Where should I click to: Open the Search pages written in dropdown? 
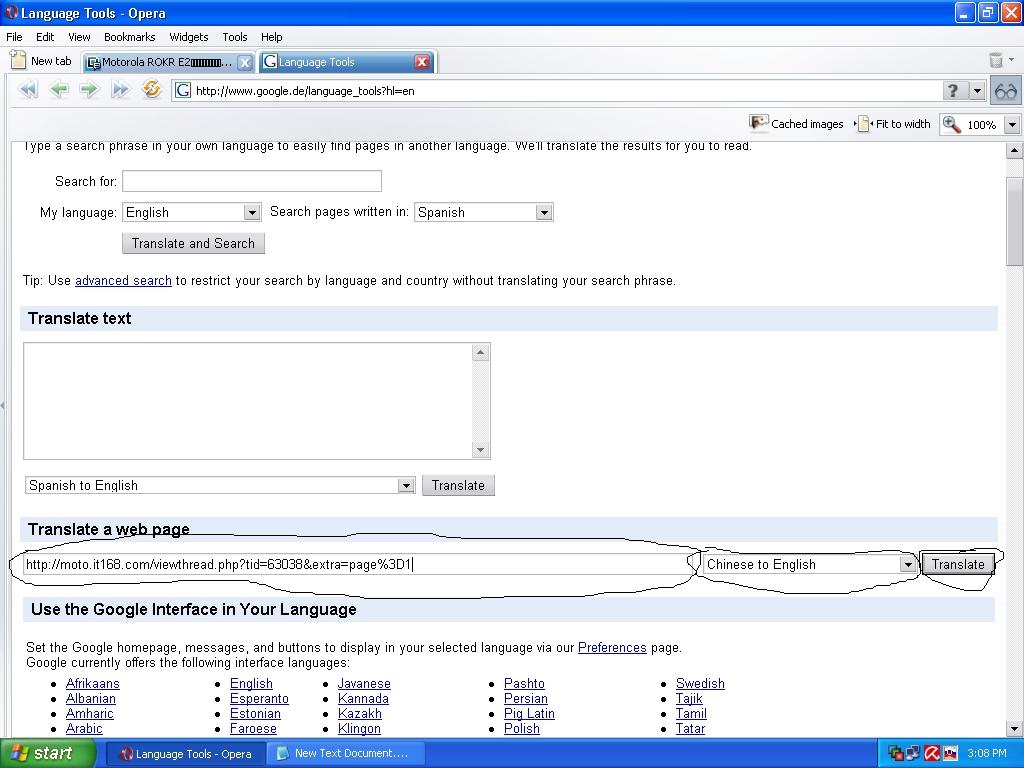coord(484,212)
